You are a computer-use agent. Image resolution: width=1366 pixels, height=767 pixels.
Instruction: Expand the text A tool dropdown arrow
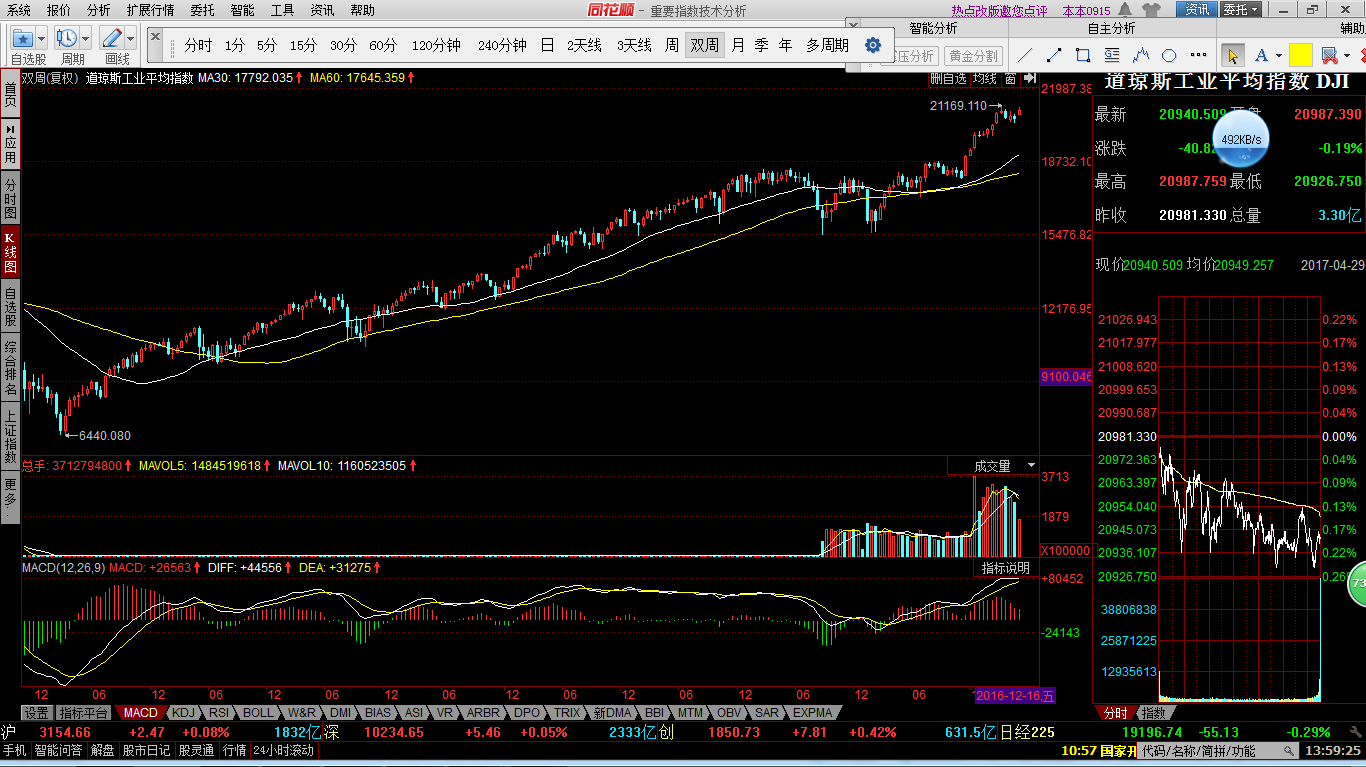(x=1278, y=56)
